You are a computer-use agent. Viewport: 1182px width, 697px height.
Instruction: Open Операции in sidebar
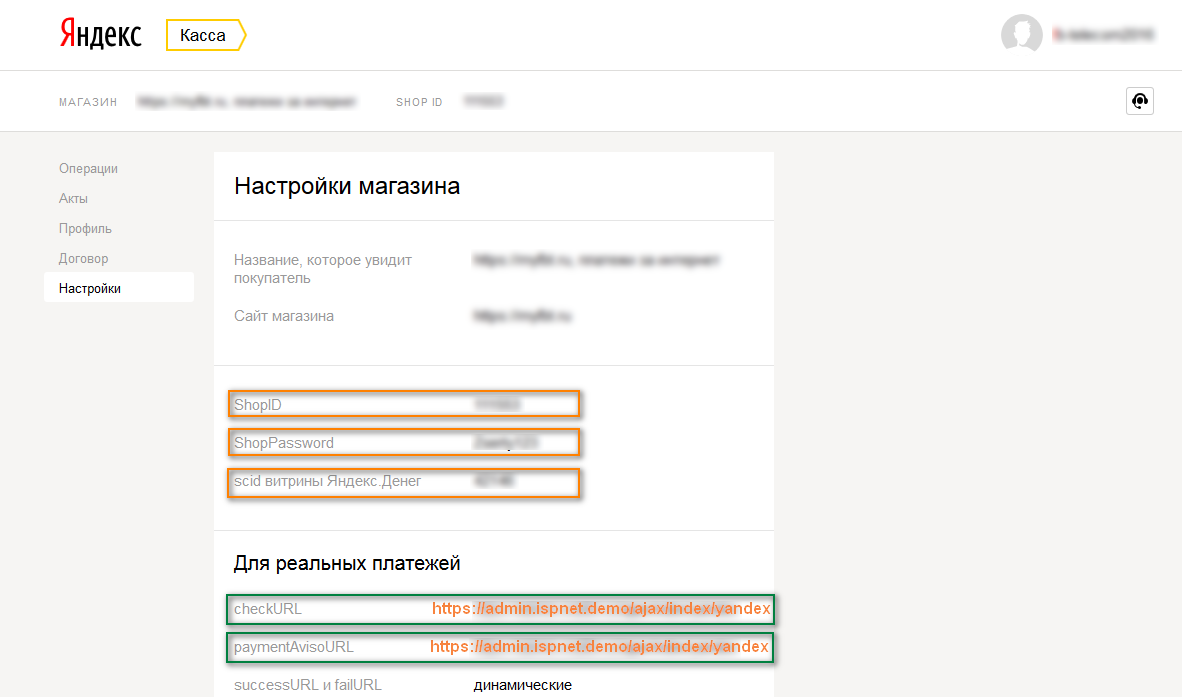(x=88, y=169)
